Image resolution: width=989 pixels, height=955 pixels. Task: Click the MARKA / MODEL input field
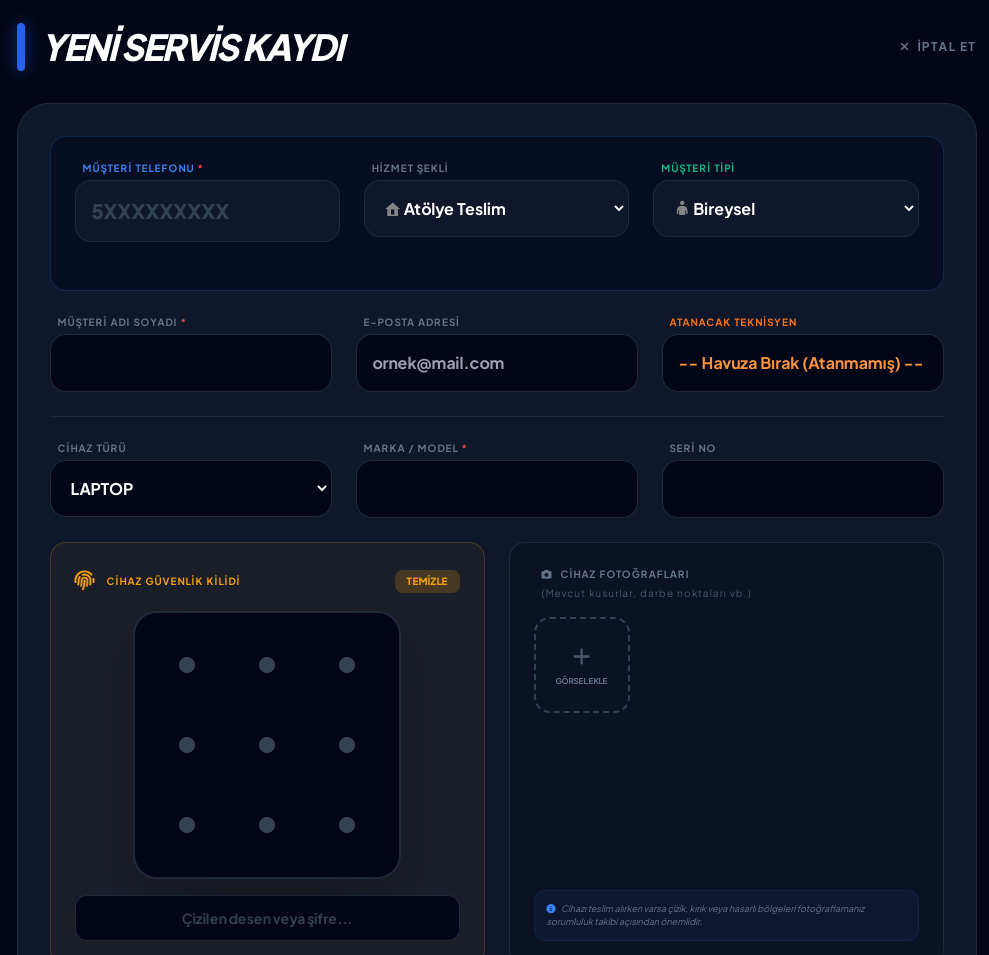(496, 488)
